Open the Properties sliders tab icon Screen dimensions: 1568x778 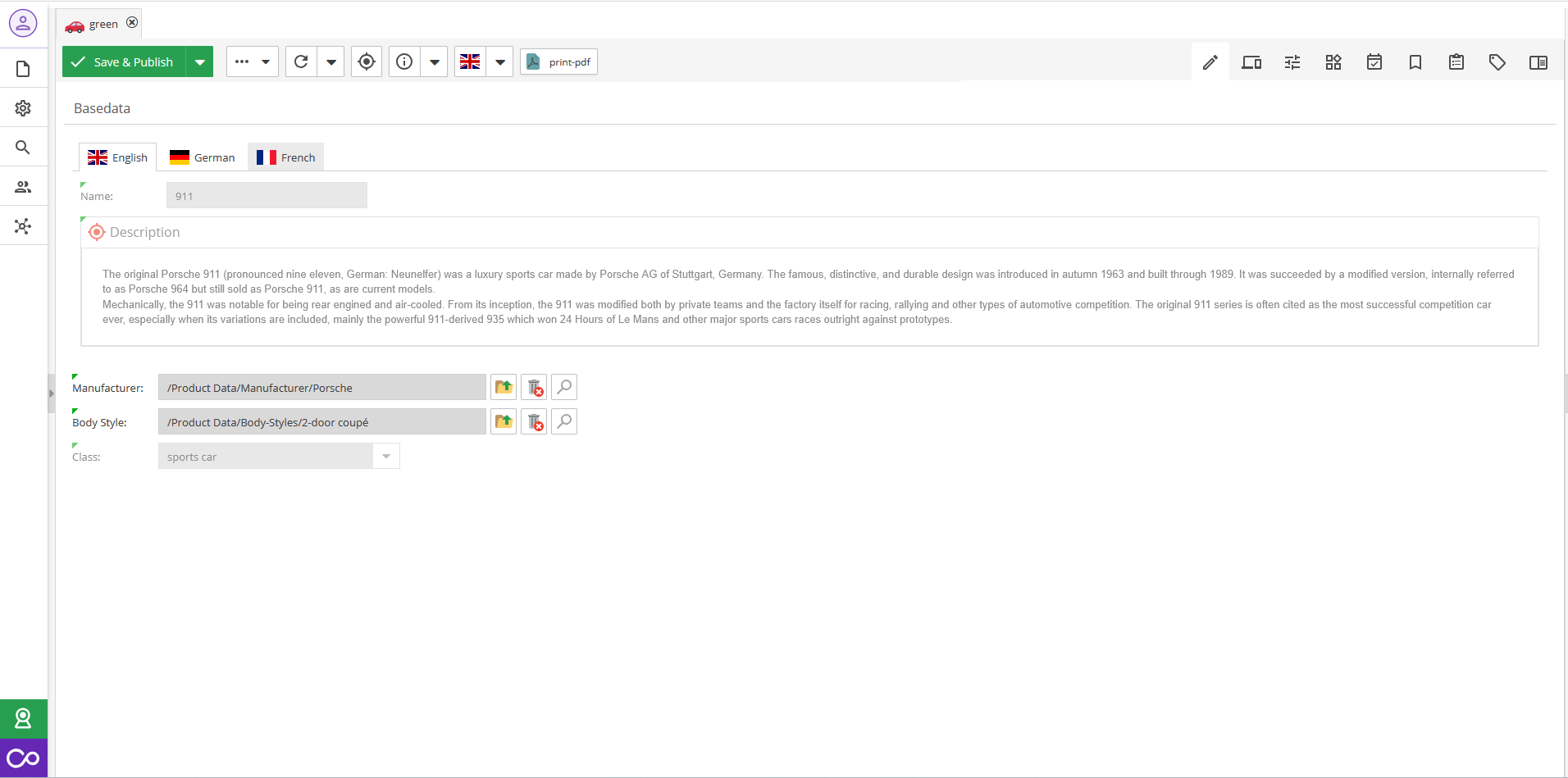pyautogui.click(x=1292, y=62)
